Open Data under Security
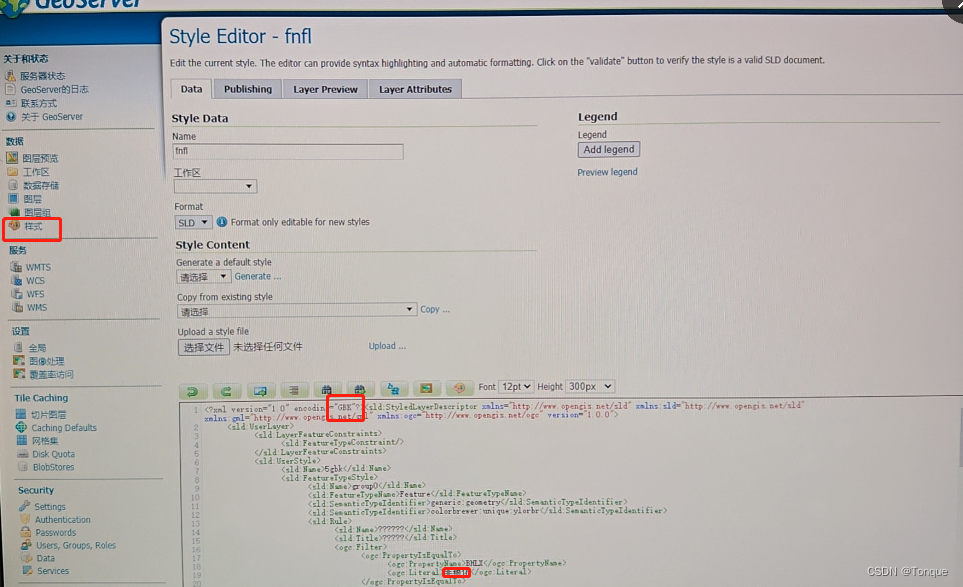The image size is (963, 587). (45, 558)
